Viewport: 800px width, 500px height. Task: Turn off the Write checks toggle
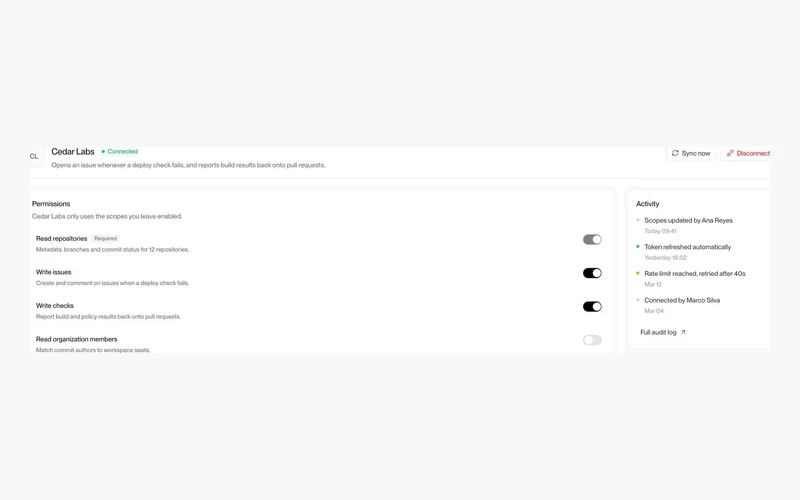pyautogui.click(x=592, y=307)
